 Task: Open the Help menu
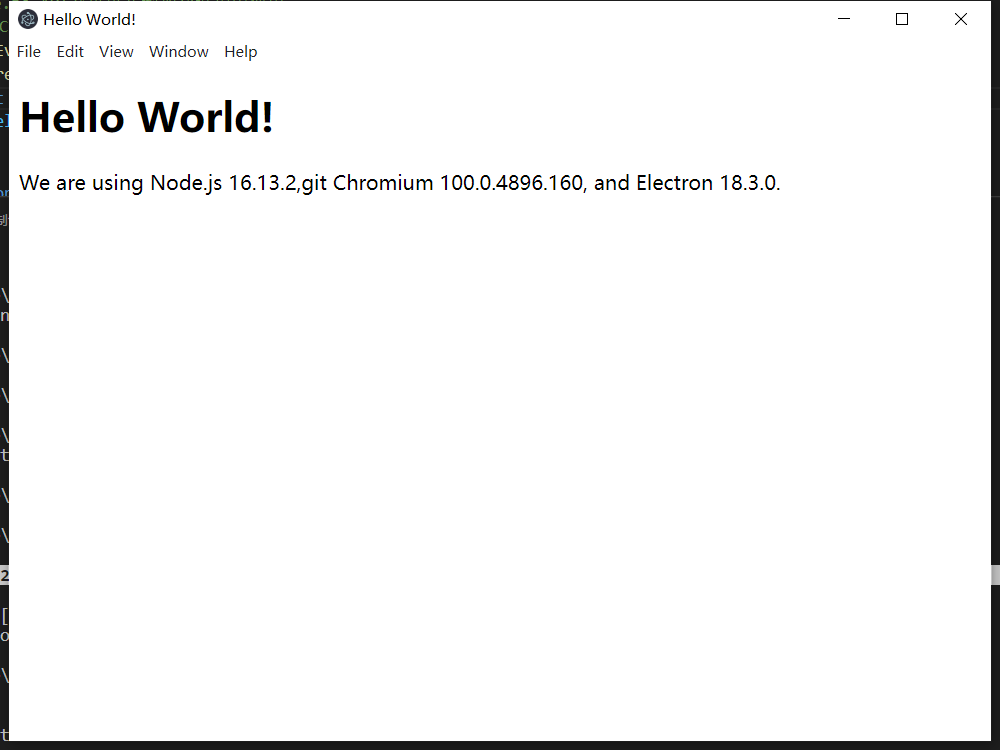240,52
